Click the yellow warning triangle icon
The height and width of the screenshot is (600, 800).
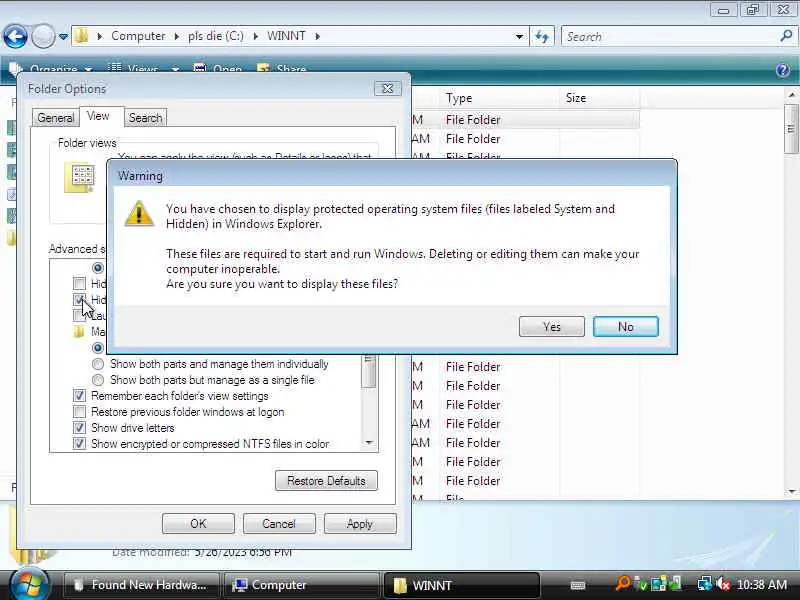pyautogui.click(x=139, y=213)
